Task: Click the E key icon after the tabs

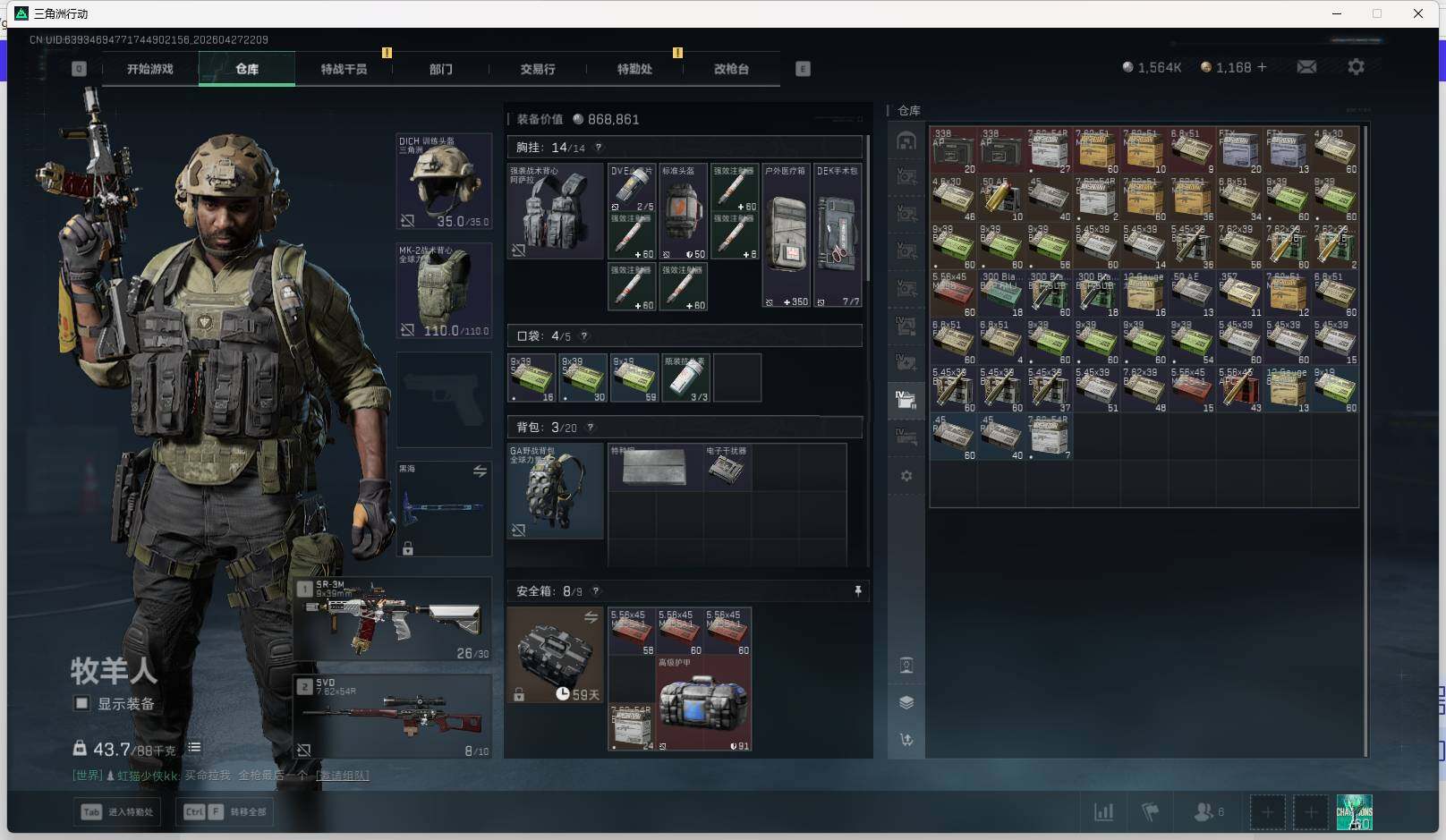Action: pyautogui.click(x=803, y=69)
